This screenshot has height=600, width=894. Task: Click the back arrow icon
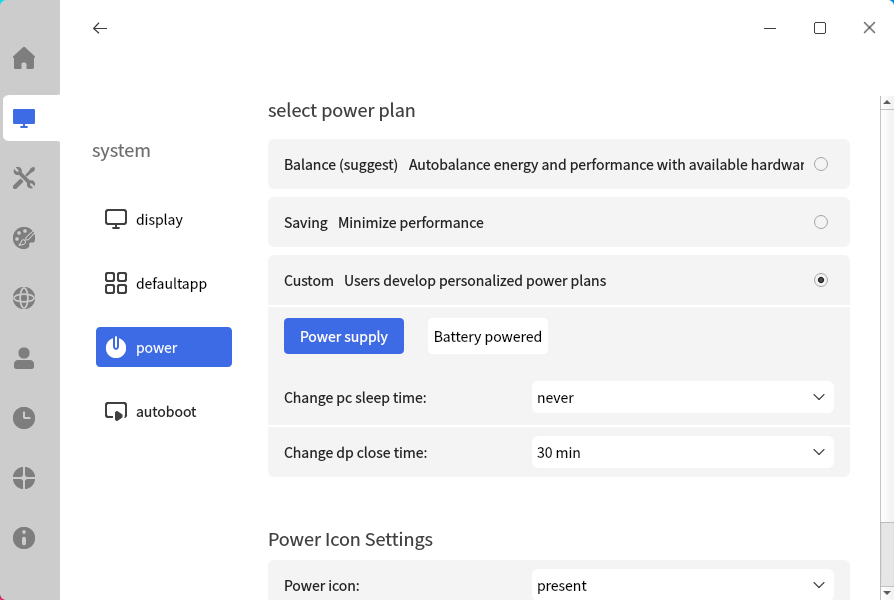point(100,28)
